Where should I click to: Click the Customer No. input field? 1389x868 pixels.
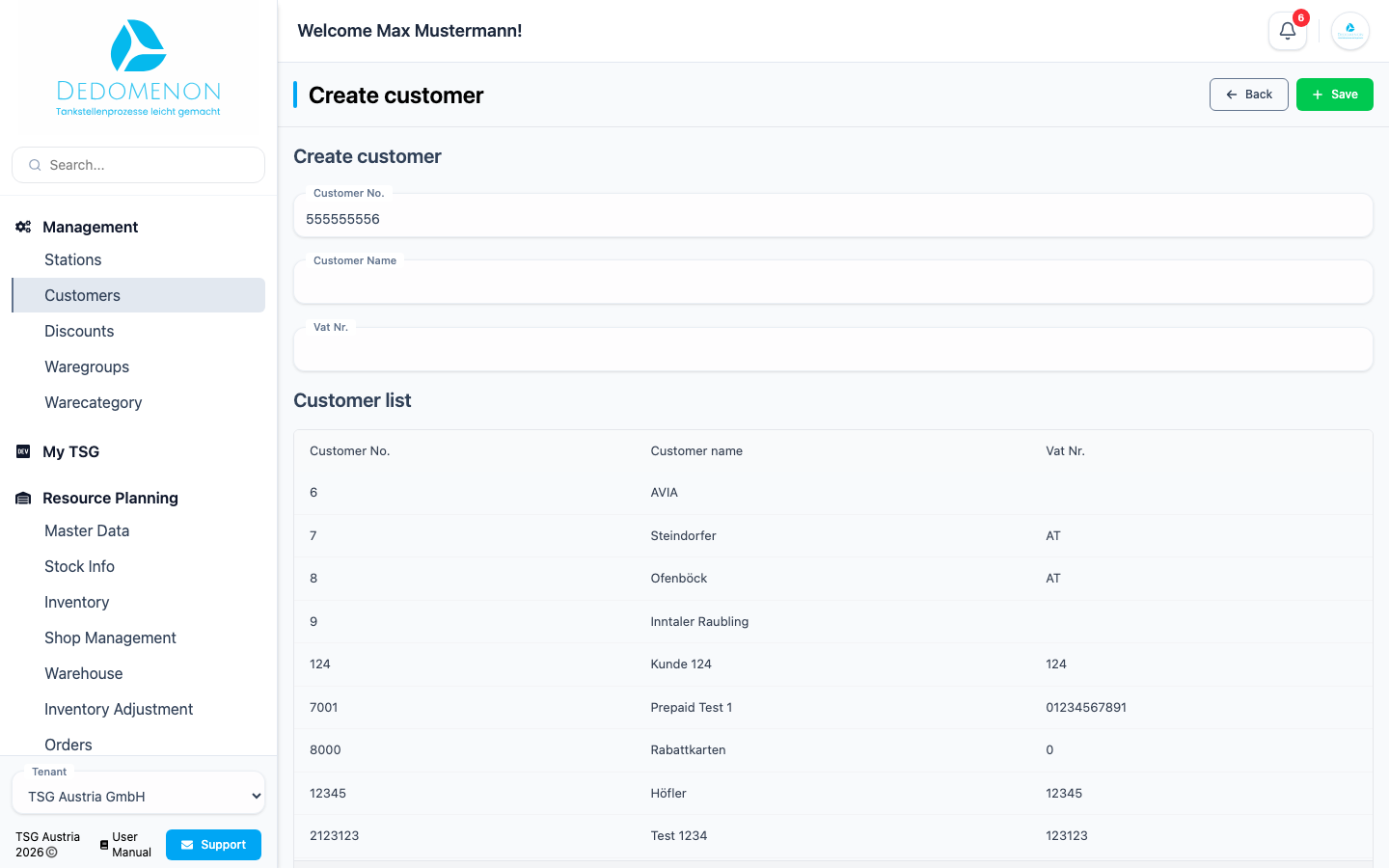pyautogui.click(x=832, y=216)
